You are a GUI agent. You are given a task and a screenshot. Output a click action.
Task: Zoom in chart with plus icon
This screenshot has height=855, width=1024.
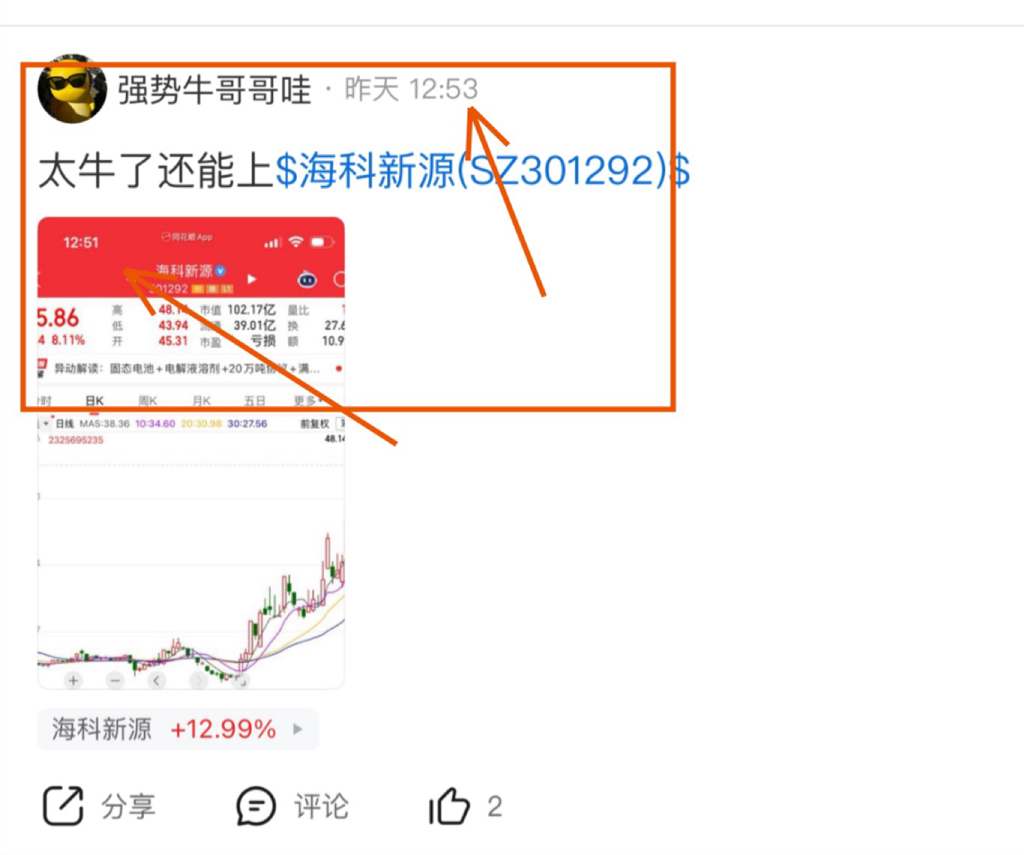point(73,681)
